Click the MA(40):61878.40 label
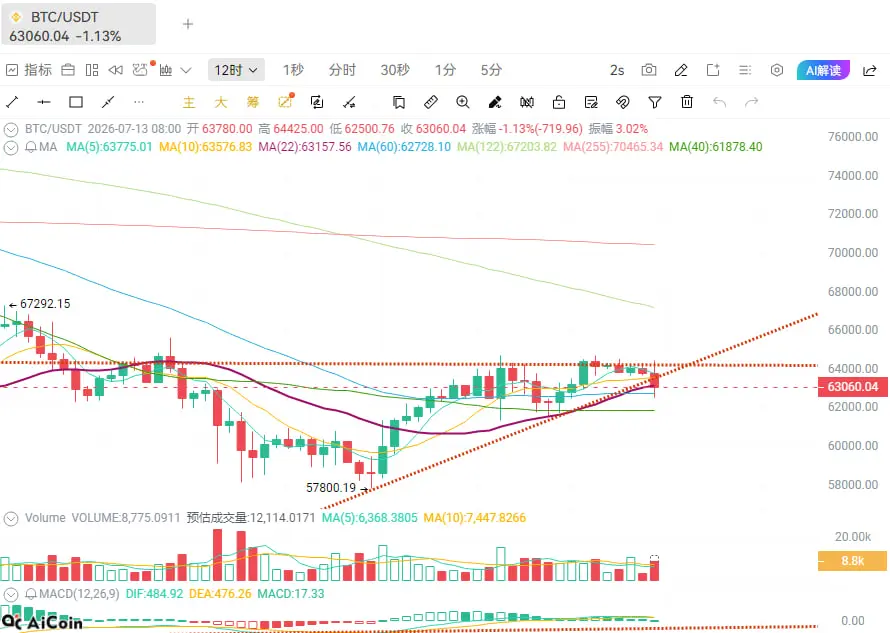Image resolution: width=890 pixels, height=633 pixels. tap(715, 147)
